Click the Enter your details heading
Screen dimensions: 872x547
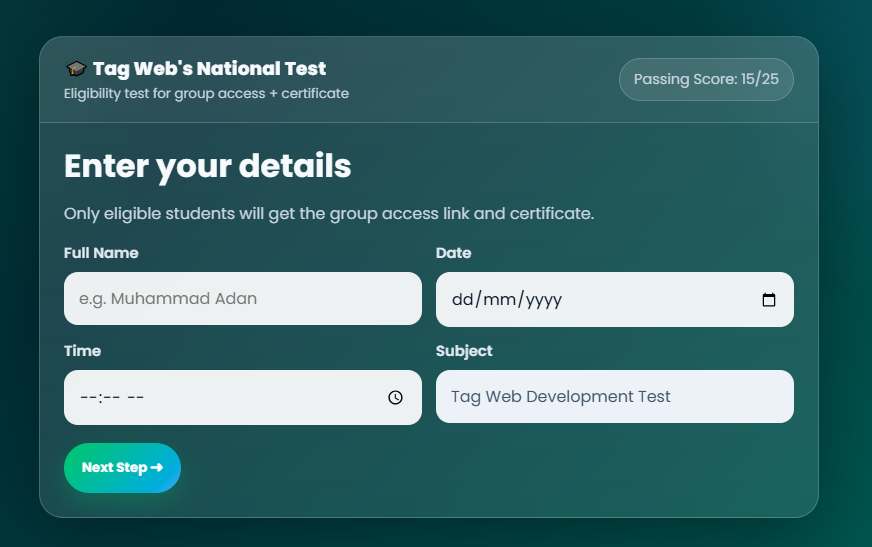coord(207,166)
